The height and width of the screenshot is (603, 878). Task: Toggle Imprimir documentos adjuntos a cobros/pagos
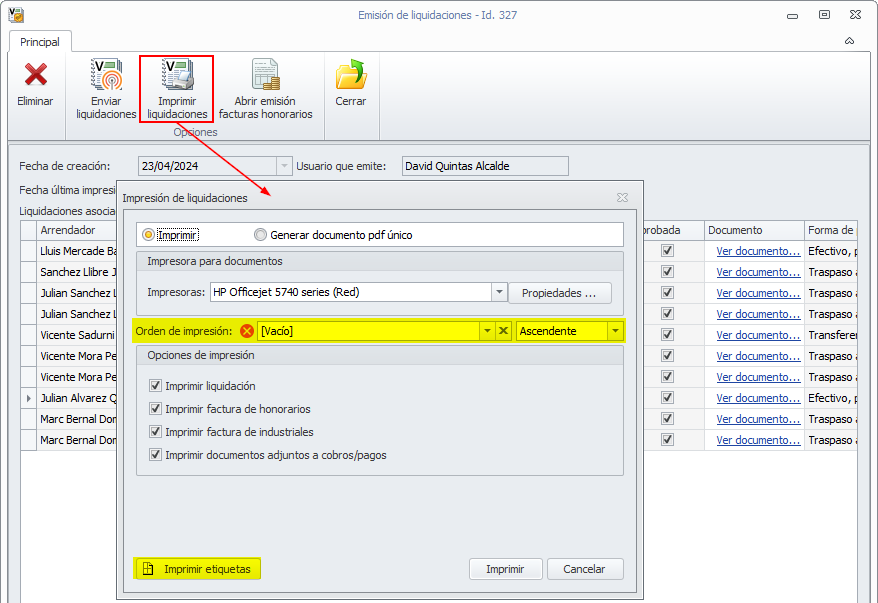(155, 455)
